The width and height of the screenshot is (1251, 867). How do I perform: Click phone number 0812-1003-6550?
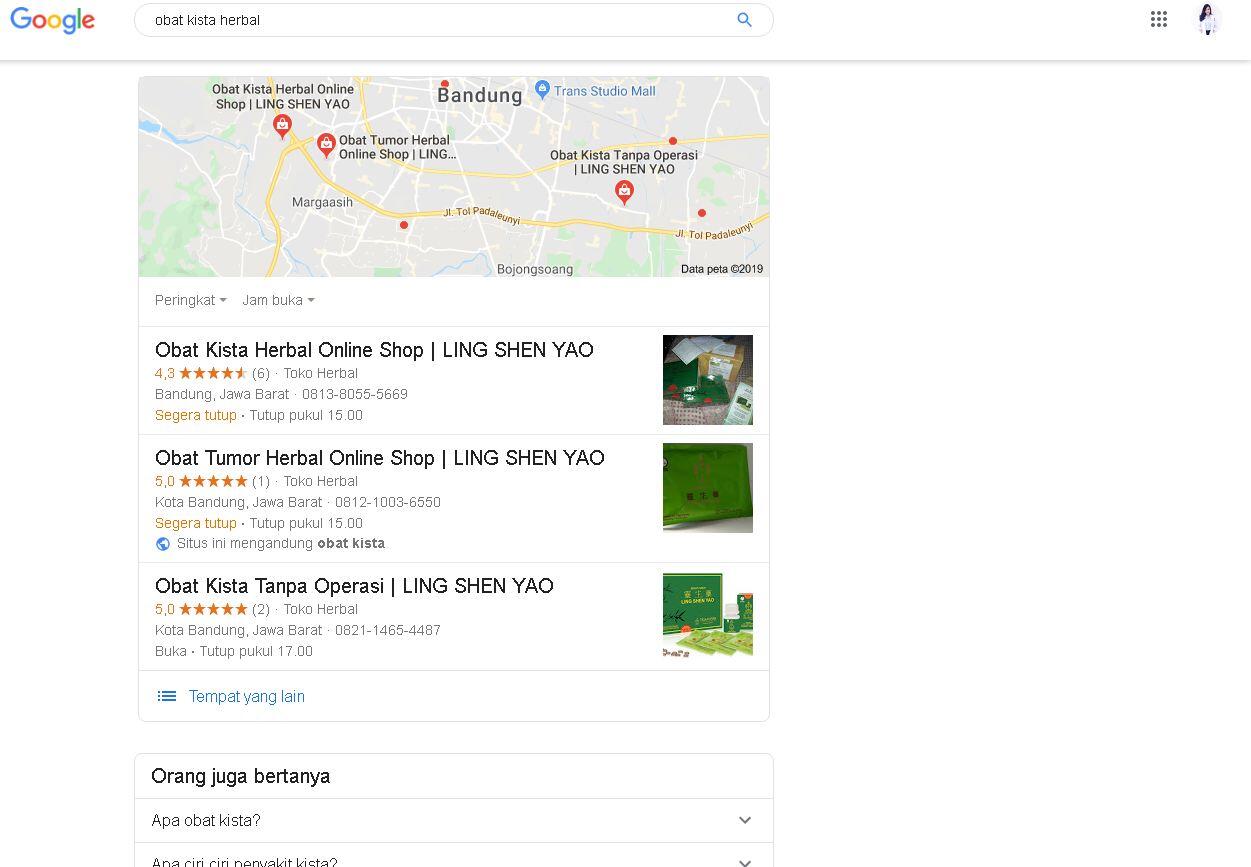coord(388,502)
